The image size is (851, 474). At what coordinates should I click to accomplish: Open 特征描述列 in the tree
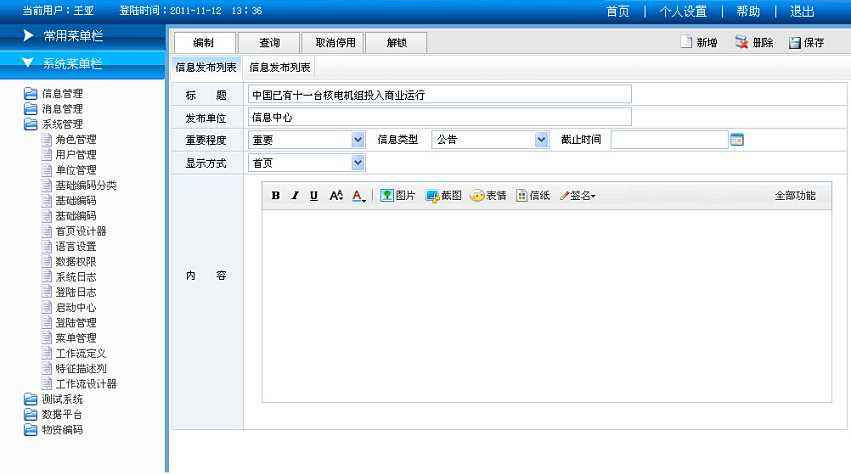[75, 368]
